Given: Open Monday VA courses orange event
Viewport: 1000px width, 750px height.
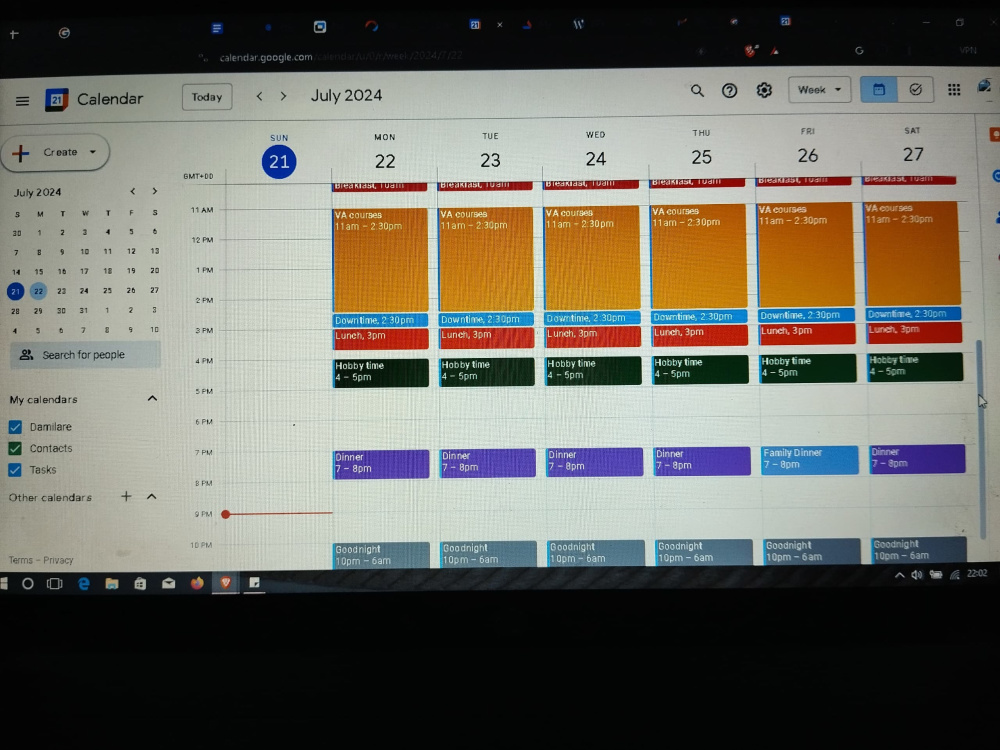Looking at the screenshot, I should point(380,260).
